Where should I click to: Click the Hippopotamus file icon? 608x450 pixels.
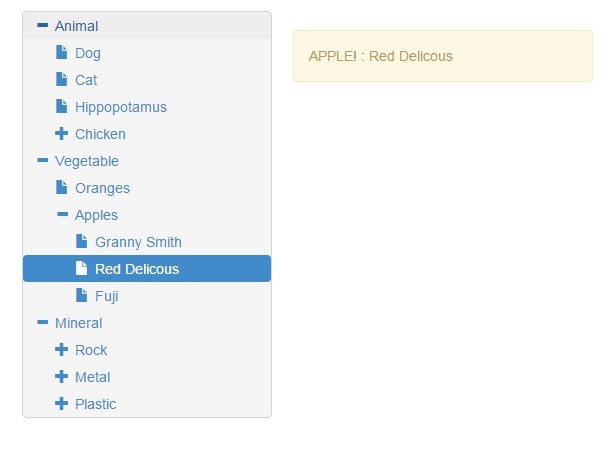(62, 107)
